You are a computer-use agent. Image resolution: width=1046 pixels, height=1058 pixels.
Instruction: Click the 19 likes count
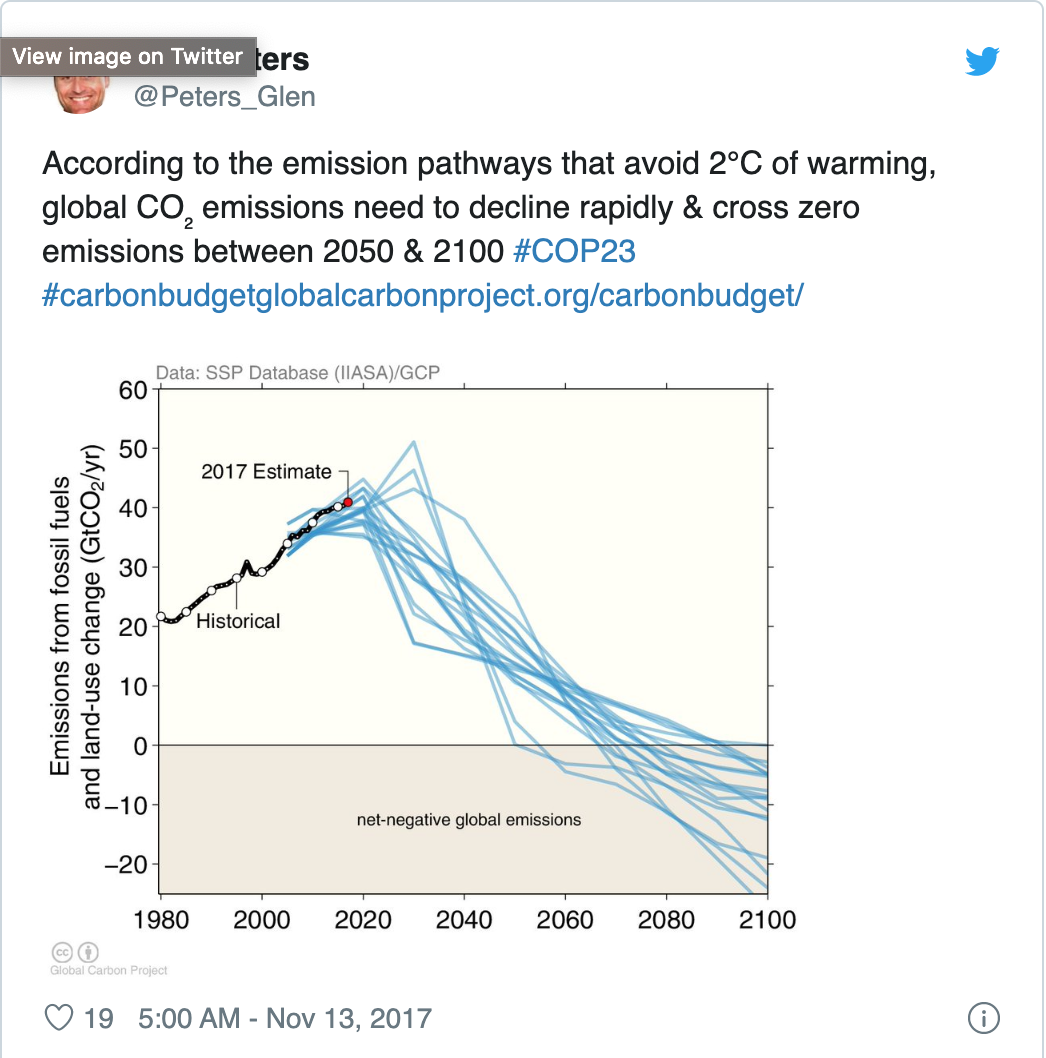(x=98, y=1018)
